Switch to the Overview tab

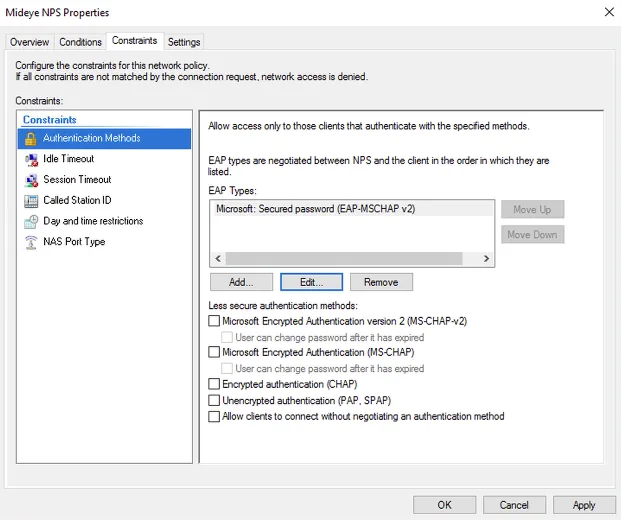click(29, 42)
